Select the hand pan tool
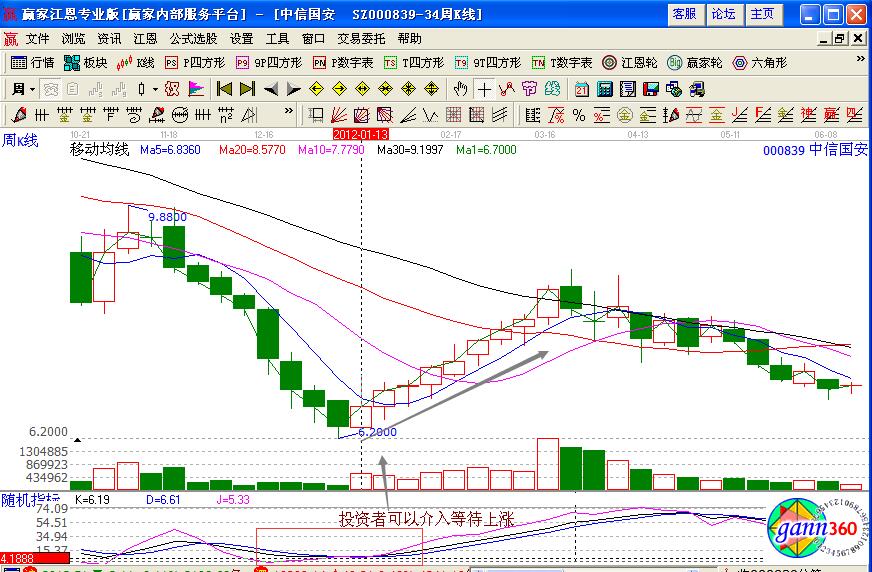872x572 pixels. click(x=460, y=88)
